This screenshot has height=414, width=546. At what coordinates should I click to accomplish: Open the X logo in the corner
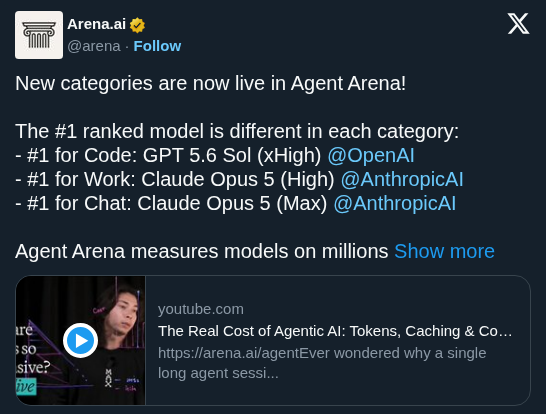pos(518,24)
